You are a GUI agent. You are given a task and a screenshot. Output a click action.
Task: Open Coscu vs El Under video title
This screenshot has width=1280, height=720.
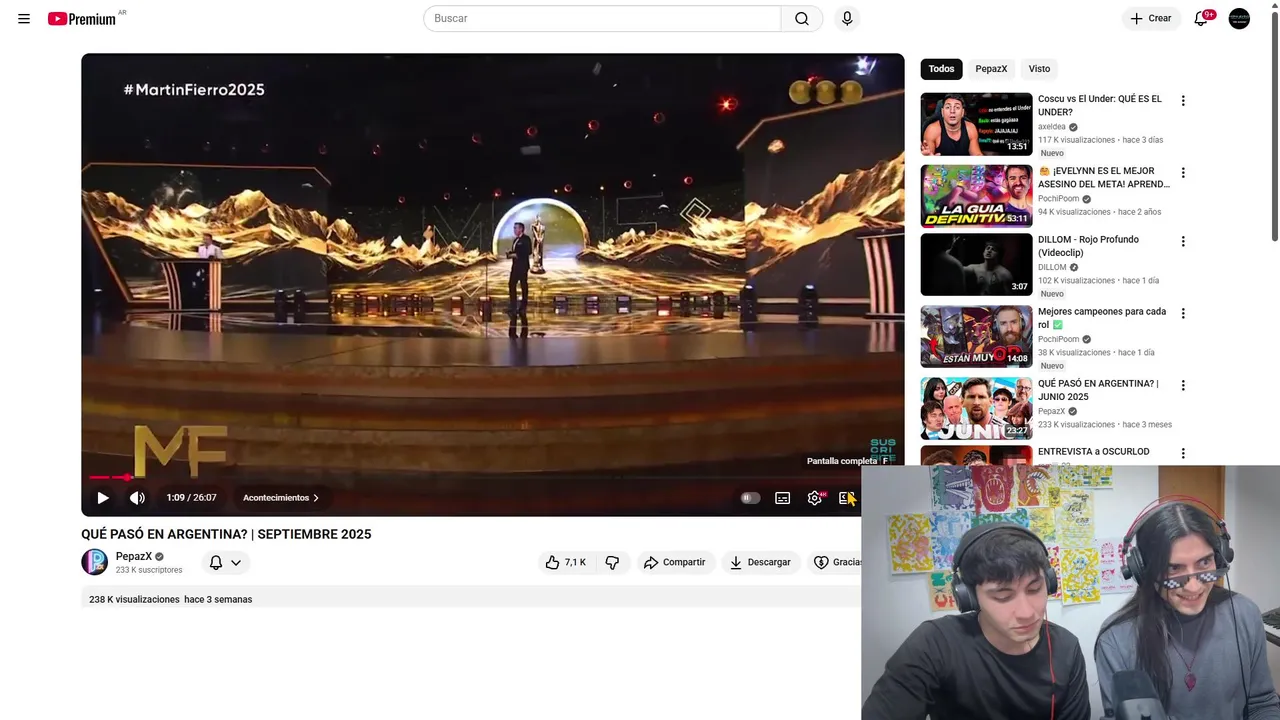pyautogui.click(x=1100, y=105)
